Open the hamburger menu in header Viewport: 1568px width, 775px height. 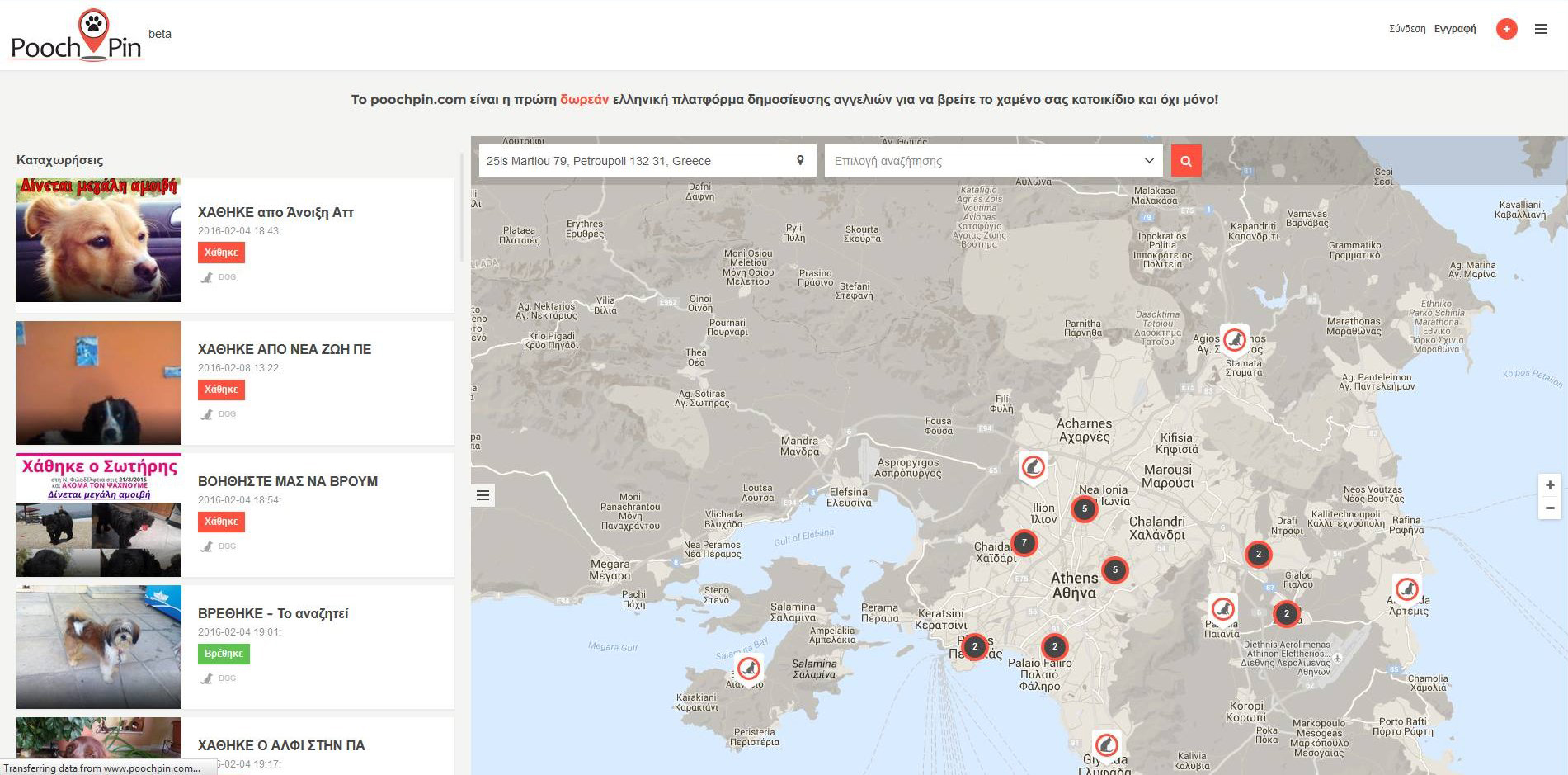pyautogui.click(x=1541, y=29)
